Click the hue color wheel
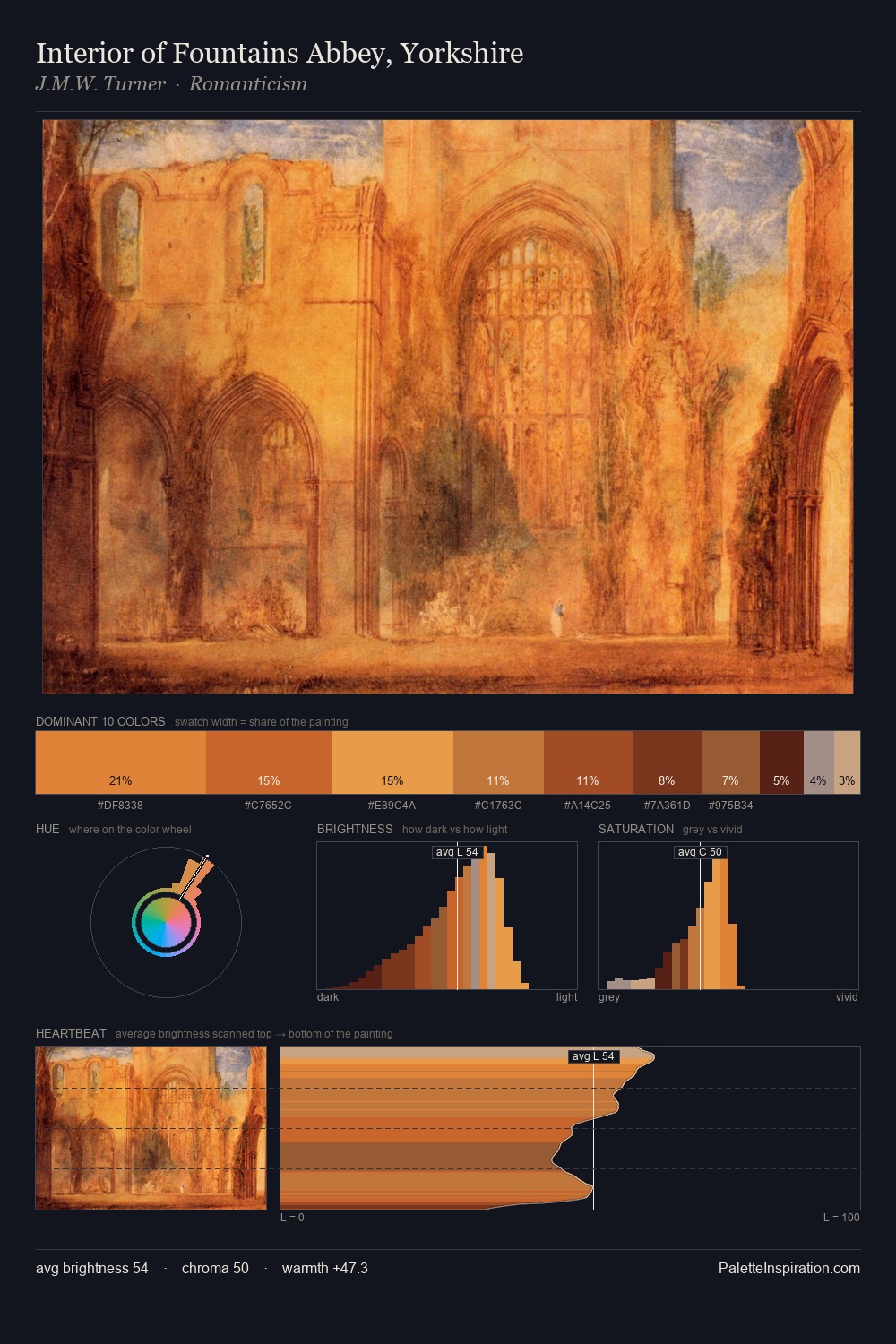This screenshot has height=1344, width=896. pyautogui.click(x=166, y=922)
